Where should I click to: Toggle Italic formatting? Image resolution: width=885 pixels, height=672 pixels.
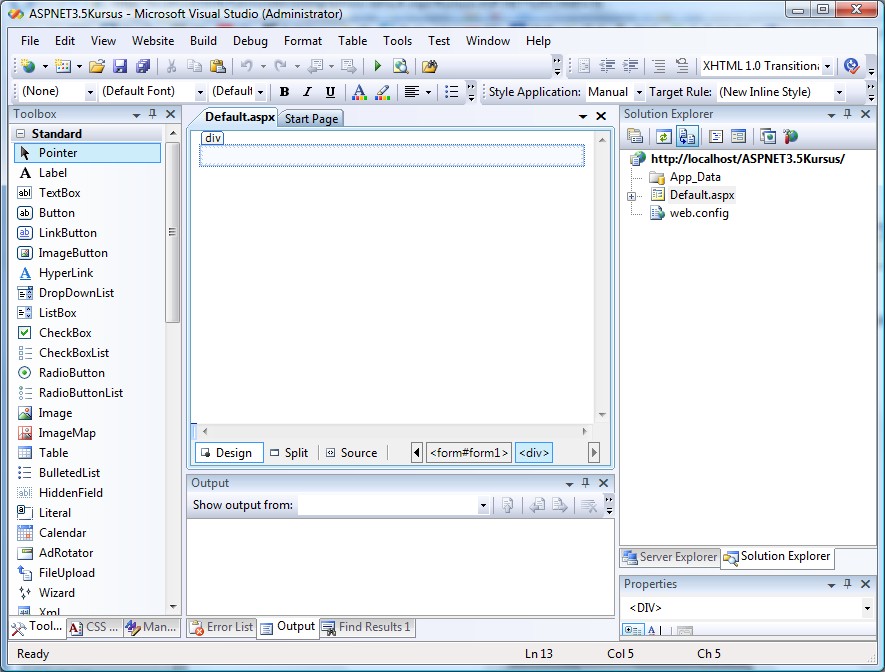[x=306, y=92]
